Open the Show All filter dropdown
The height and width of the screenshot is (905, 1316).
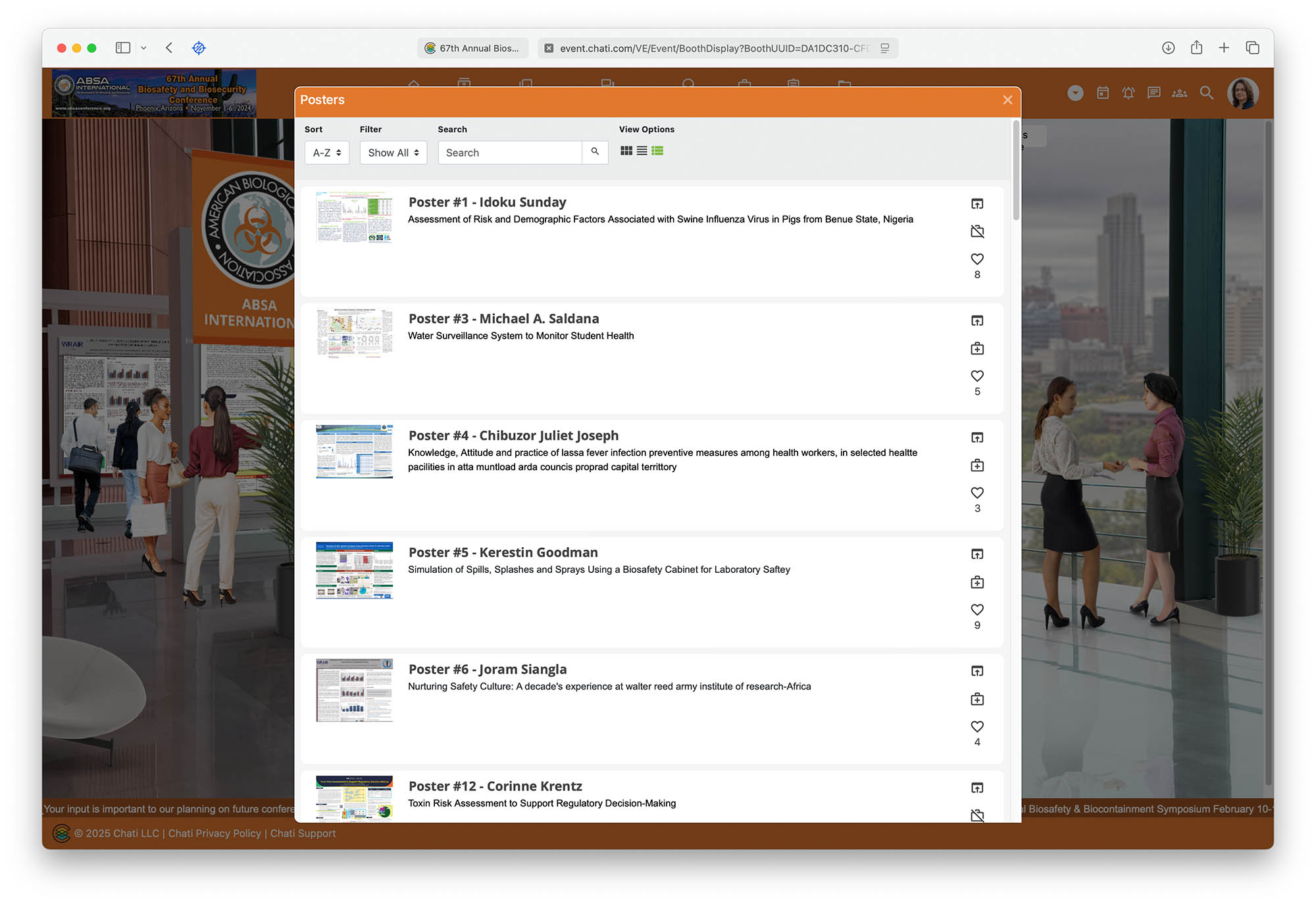tap(393, 153)
